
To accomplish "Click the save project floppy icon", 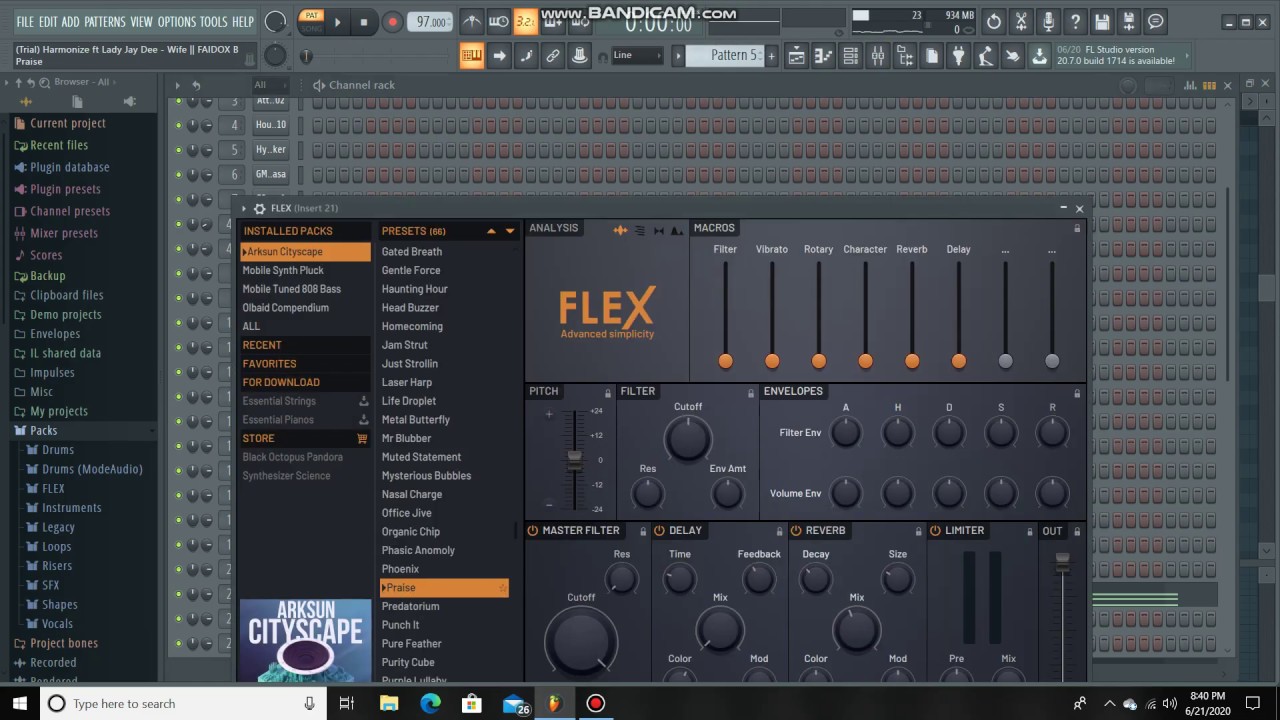I will click(x=1102, y=22).
